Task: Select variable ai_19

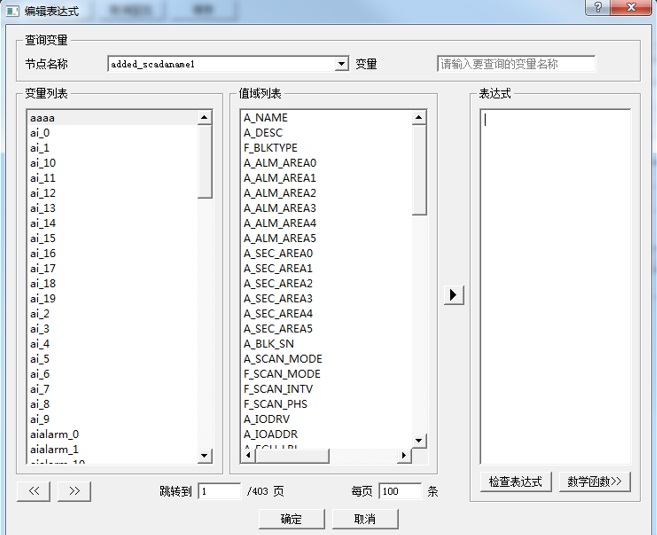Action: [112, 299]
